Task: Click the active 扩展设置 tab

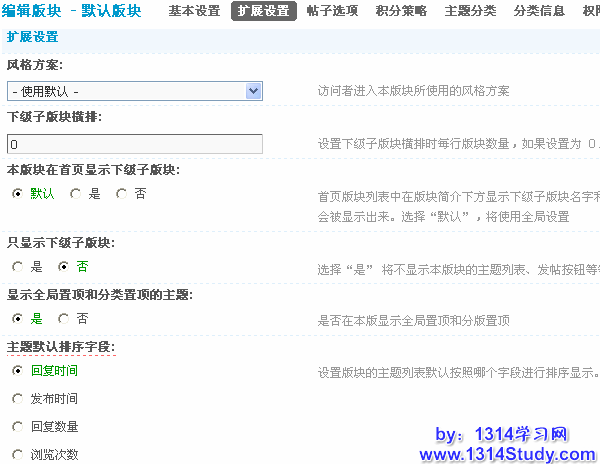Action: [264, 12]
